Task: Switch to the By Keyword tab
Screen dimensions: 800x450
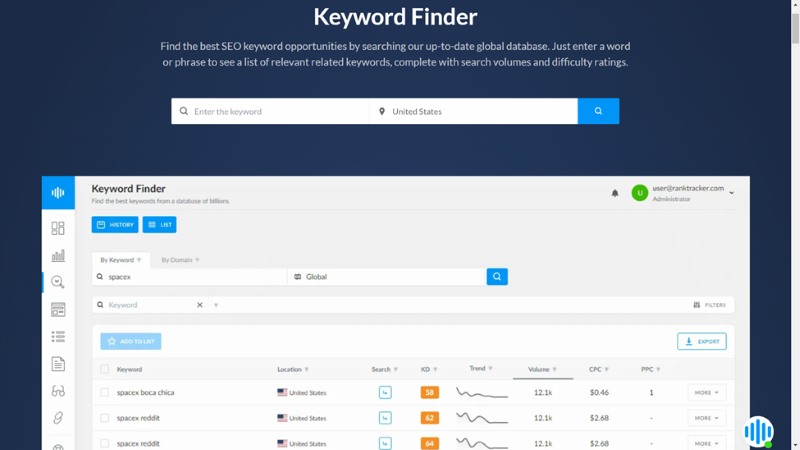Action: pos(120,260)
